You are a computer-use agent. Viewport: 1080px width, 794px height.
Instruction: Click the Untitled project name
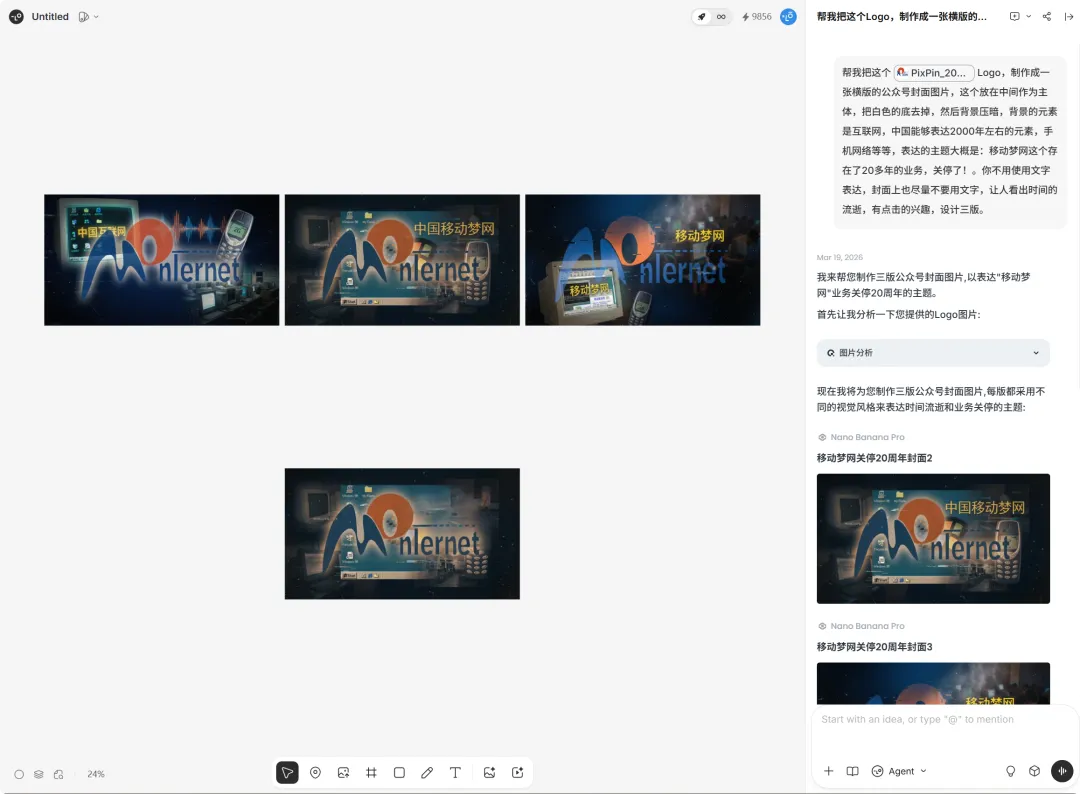click(50, 17)
